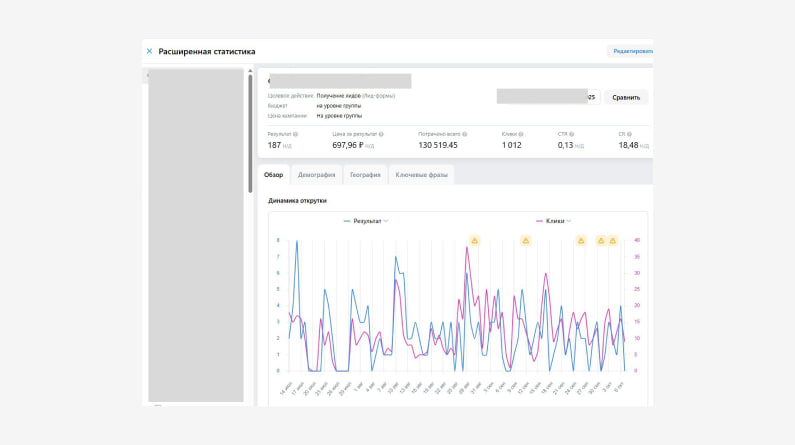Click info icon next to CR metric
Image resolution: width=795 pixels, height=445 pixels.
click(x=631, y=134)
